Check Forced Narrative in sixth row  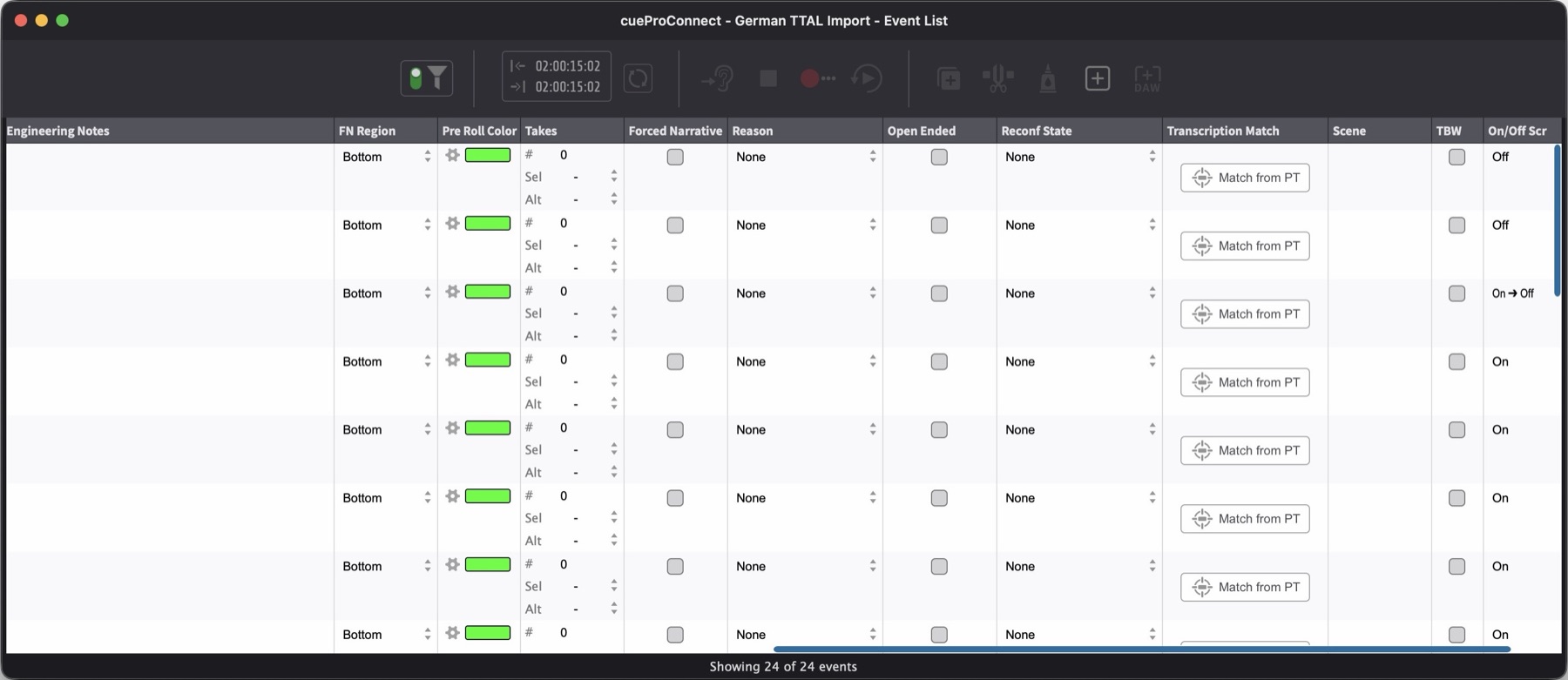coord(675,498)
